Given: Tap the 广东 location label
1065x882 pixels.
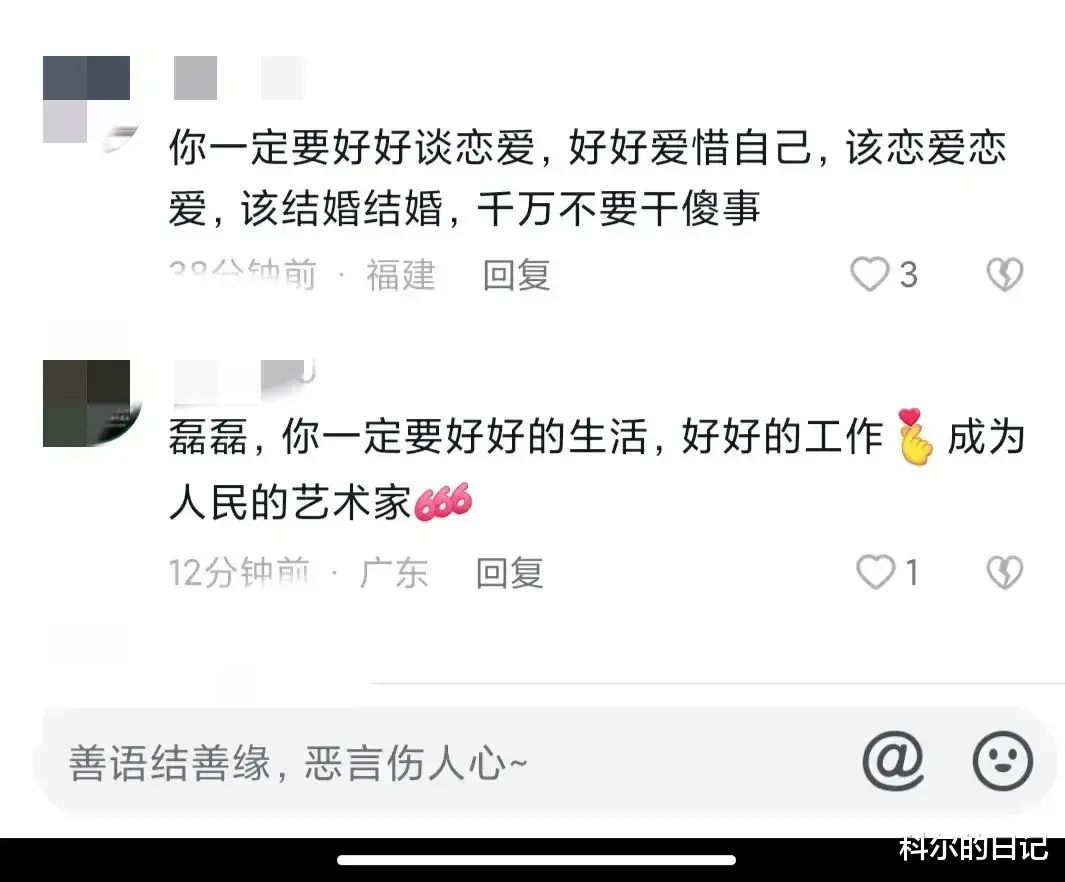Looking at the screenshot, I should coord(394,572).
